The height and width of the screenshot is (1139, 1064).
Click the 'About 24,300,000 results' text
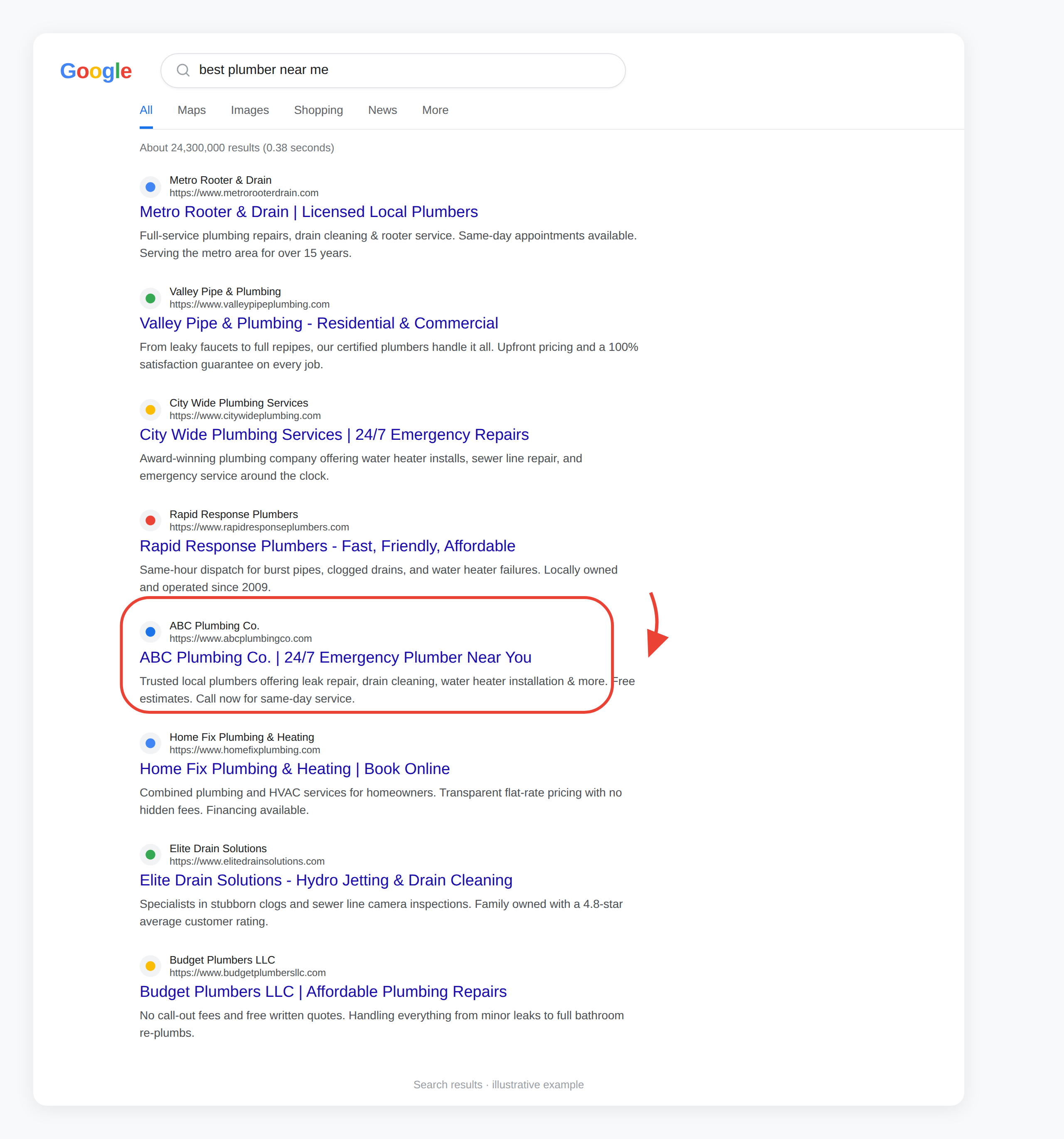pos(236,148)
